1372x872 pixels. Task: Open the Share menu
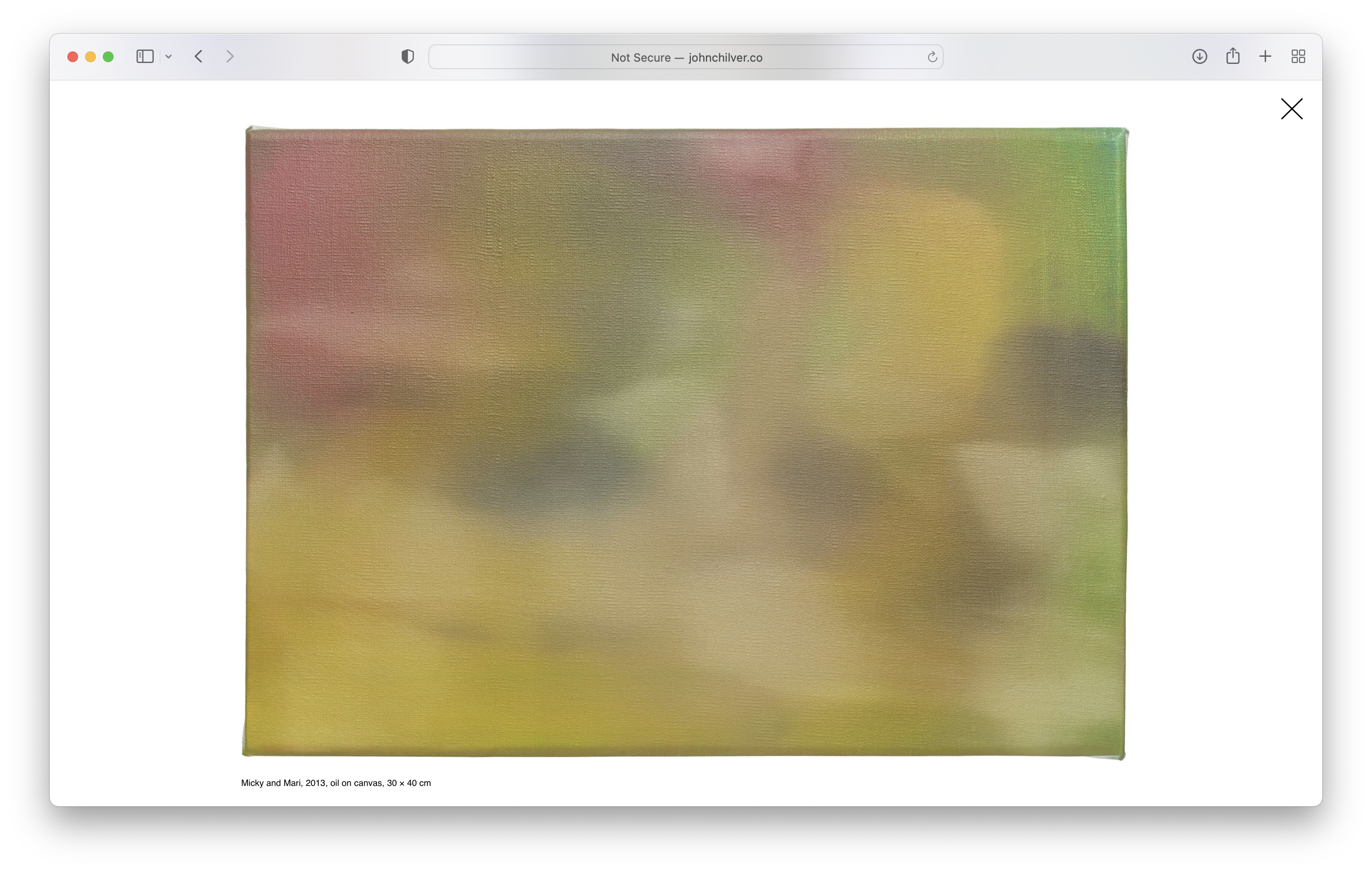1232,56
